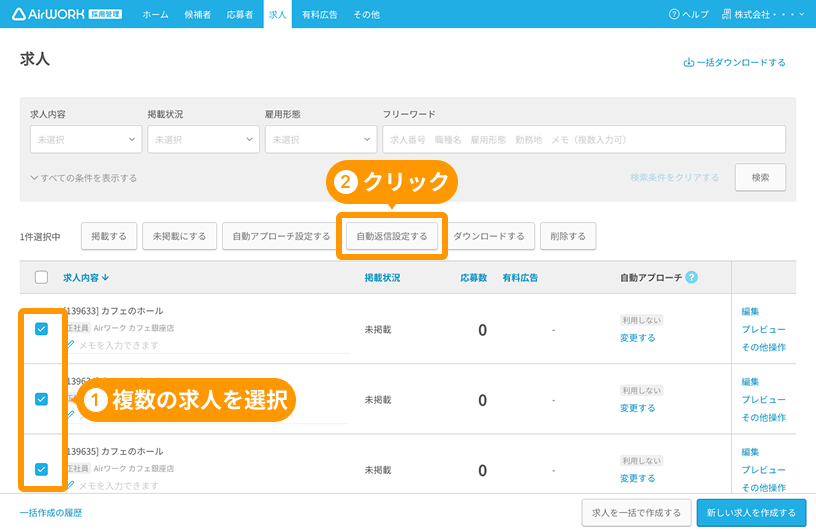The image size is (816, 532).
Task: Click the ダウンロードする button
Action: (x=489, y=236)
